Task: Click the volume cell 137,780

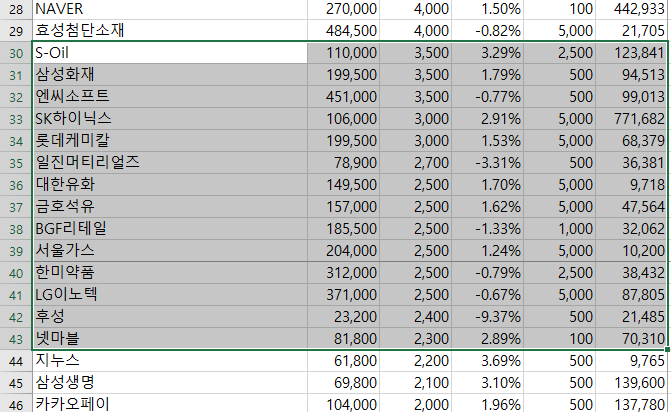Action: [632, 405]
